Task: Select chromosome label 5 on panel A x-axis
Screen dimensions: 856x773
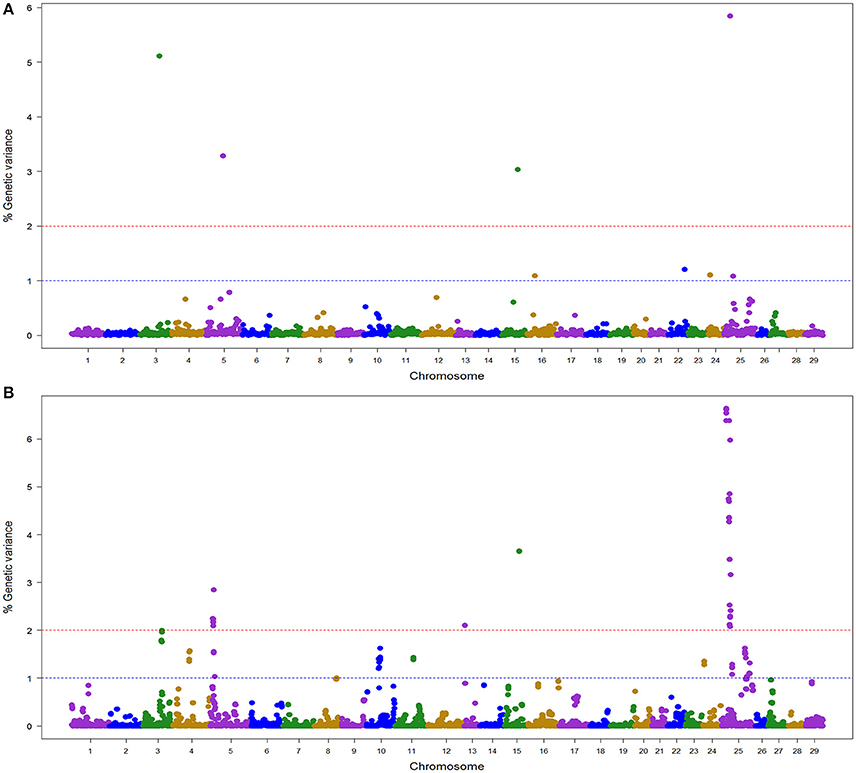Action: point(224,360)
